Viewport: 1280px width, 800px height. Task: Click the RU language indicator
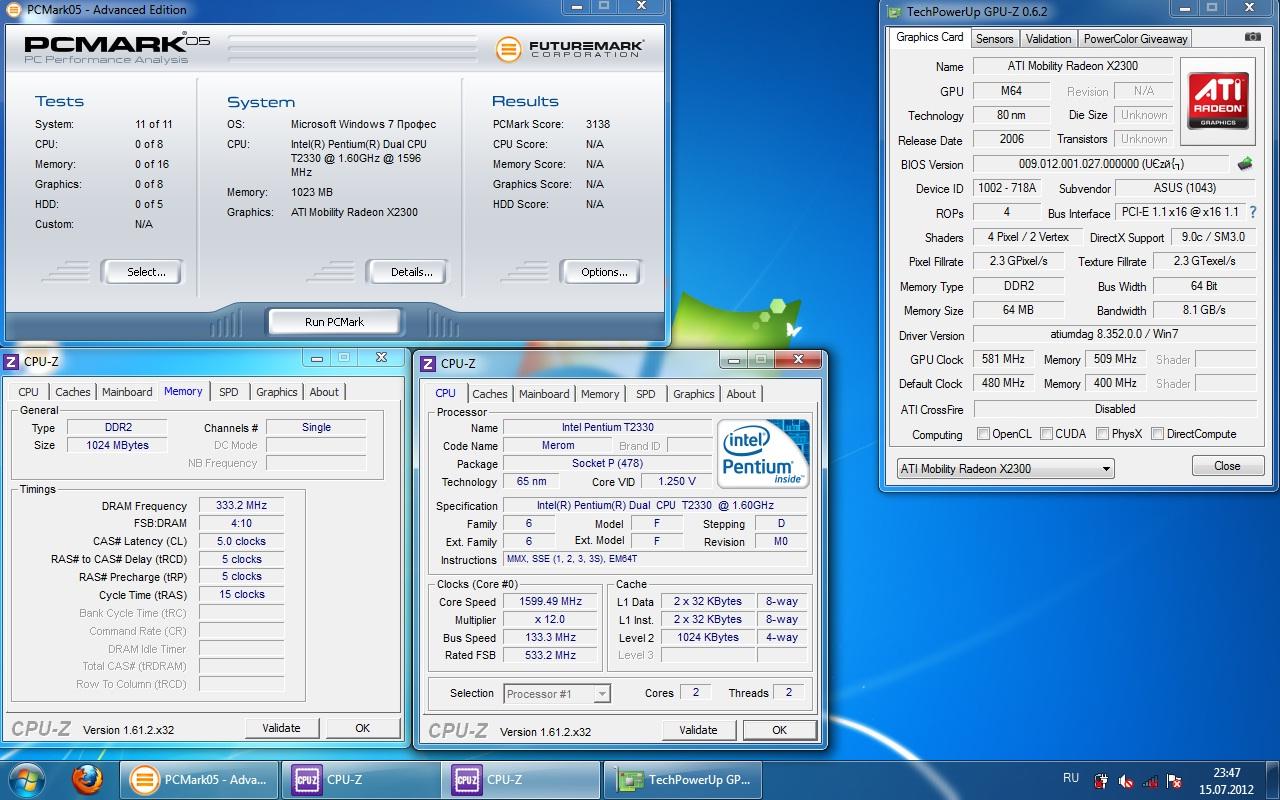click(x=1071, y=778)
